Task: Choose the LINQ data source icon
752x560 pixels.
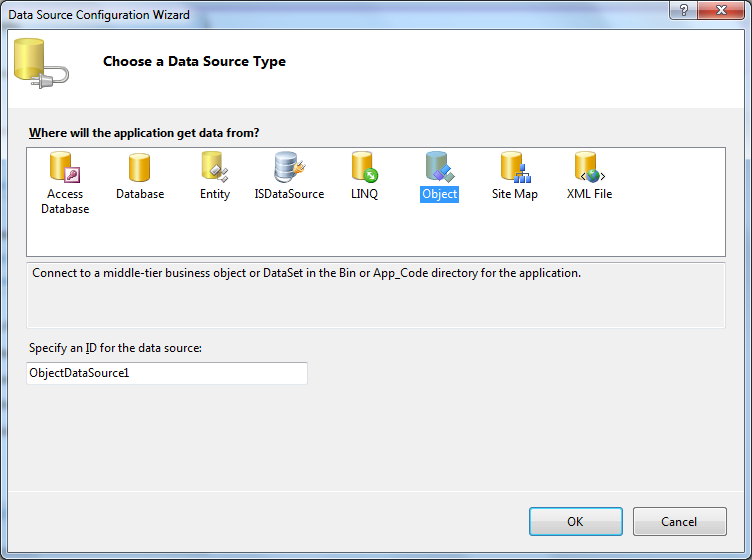Action: (x=364, y=168)
